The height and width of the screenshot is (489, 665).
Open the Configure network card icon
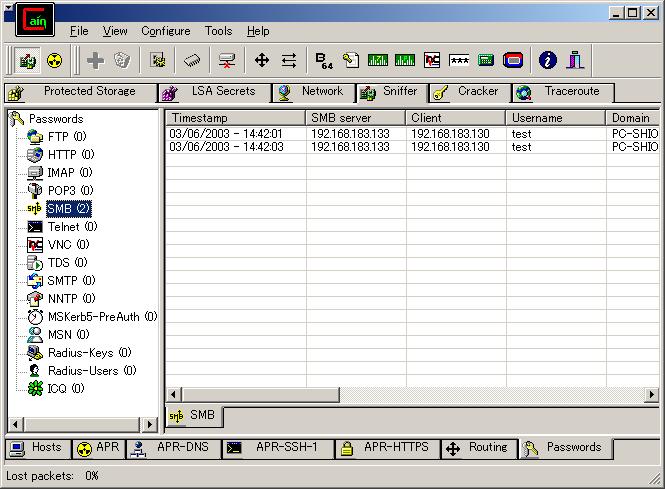pyautogui.click(x=158, y=61)
